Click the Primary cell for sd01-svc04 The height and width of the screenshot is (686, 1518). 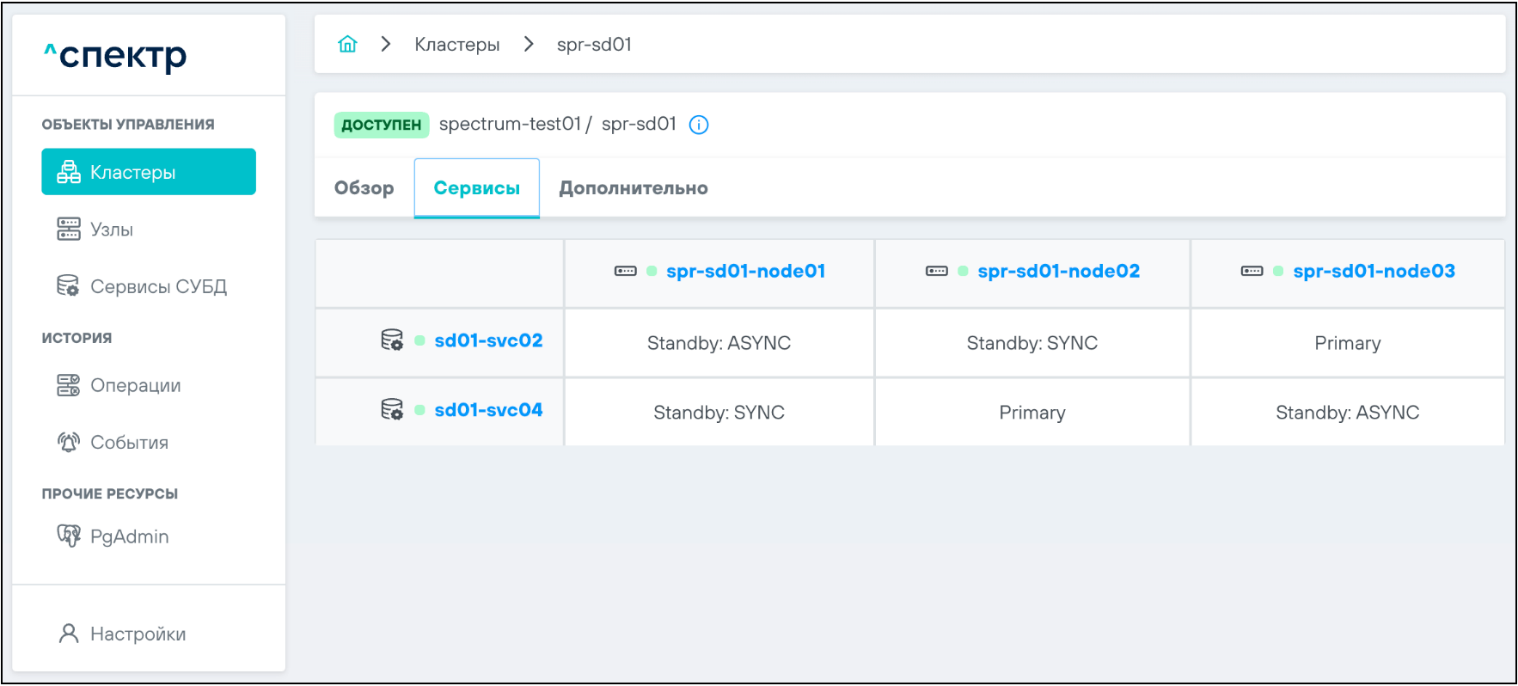[x=1032, y=412]
